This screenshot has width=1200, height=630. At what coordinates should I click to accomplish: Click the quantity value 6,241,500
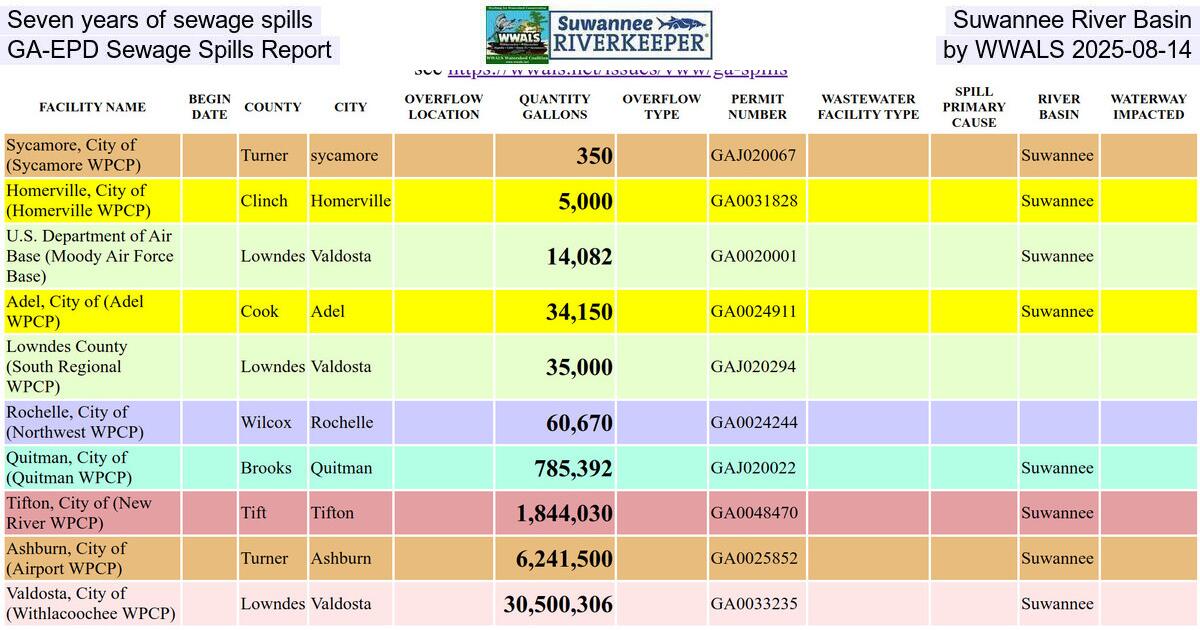pos(565,559)
